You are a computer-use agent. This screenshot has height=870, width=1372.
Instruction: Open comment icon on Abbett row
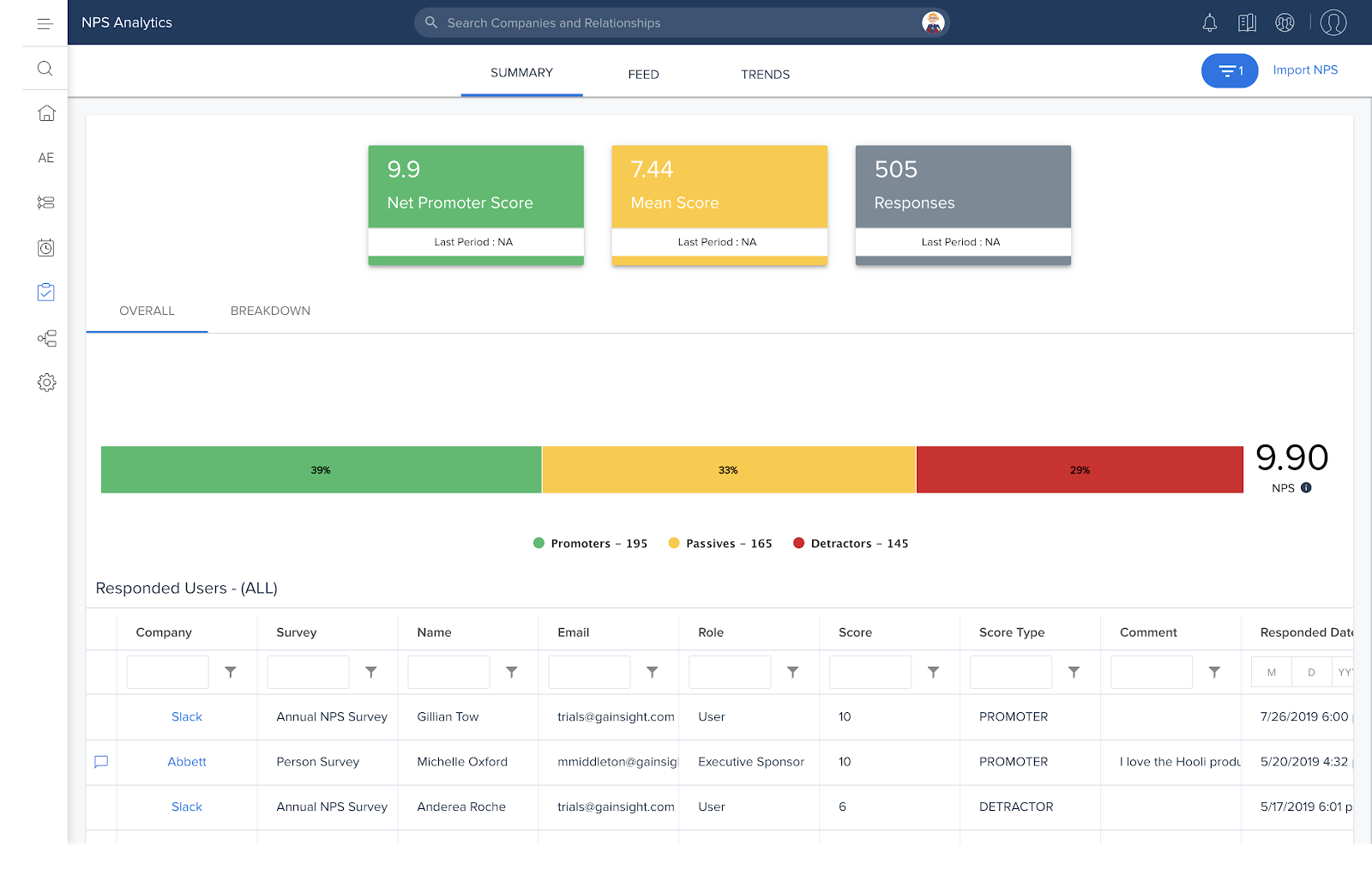(101, 762)
